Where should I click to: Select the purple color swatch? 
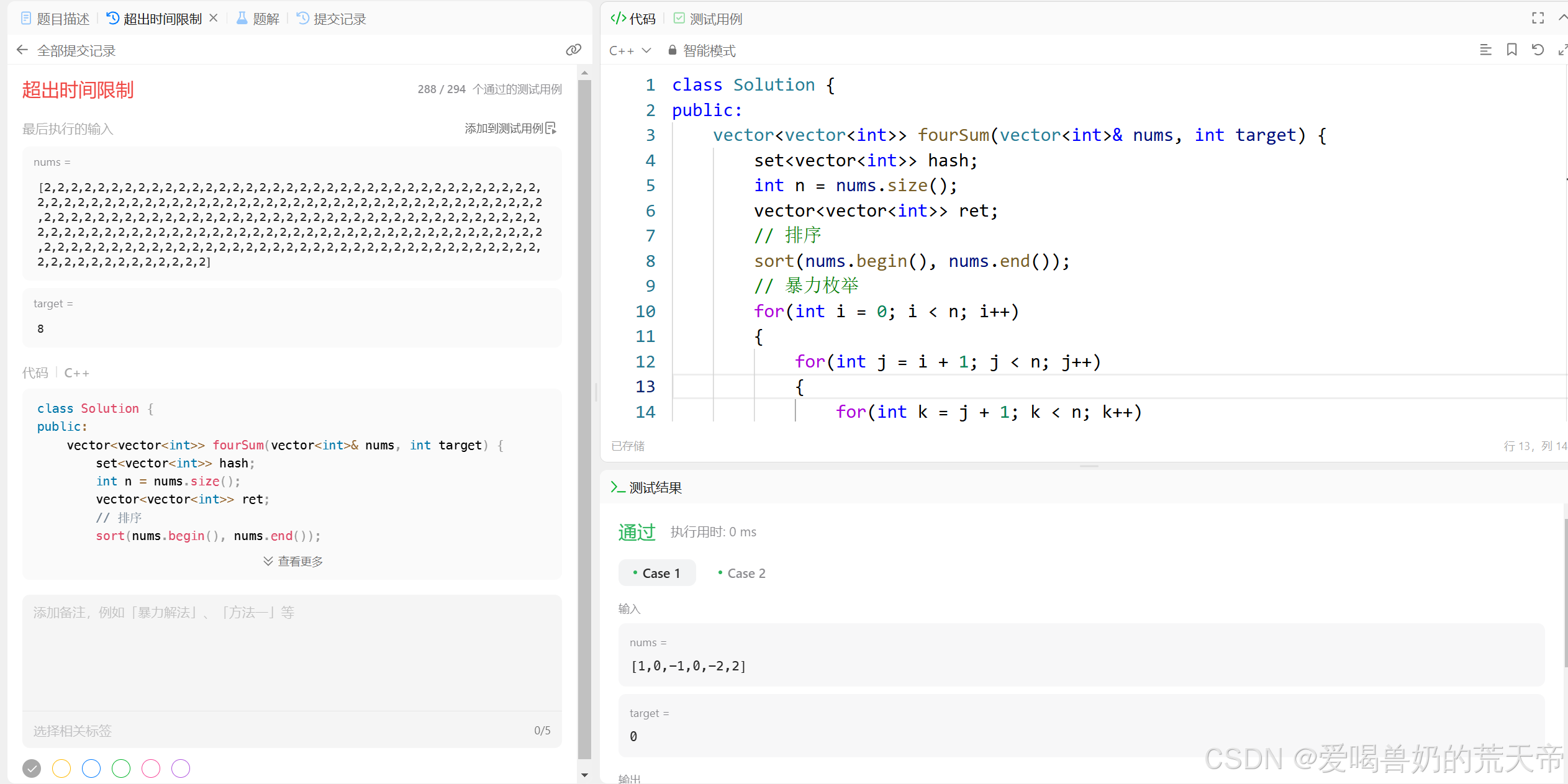pos(181,768)
